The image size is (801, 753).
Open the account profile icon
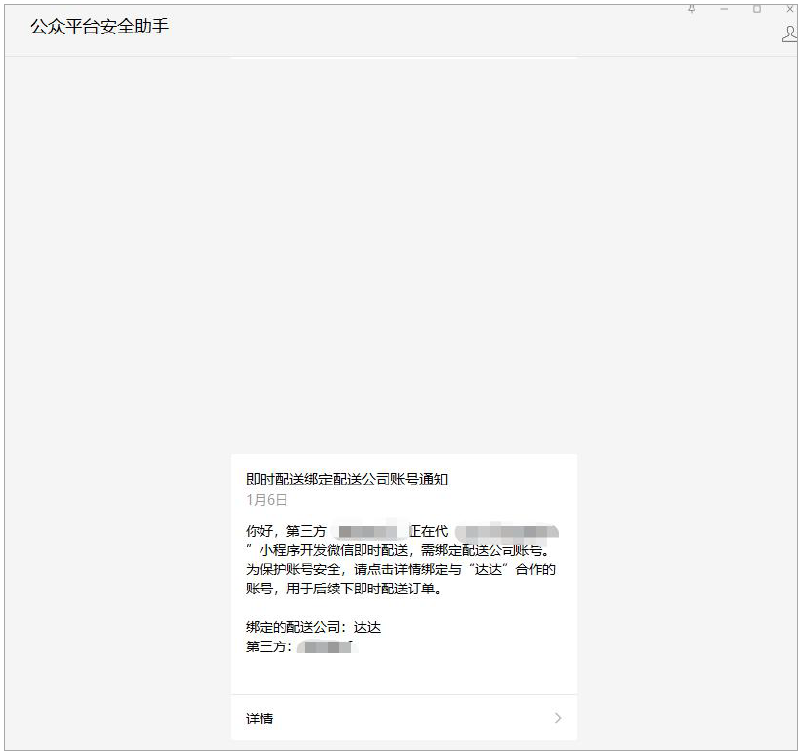789,34
